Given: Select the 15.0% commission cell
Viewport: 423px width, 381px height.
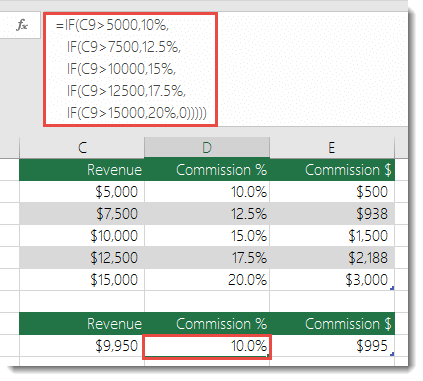Looking at the screenshot, I should (207, 236).
